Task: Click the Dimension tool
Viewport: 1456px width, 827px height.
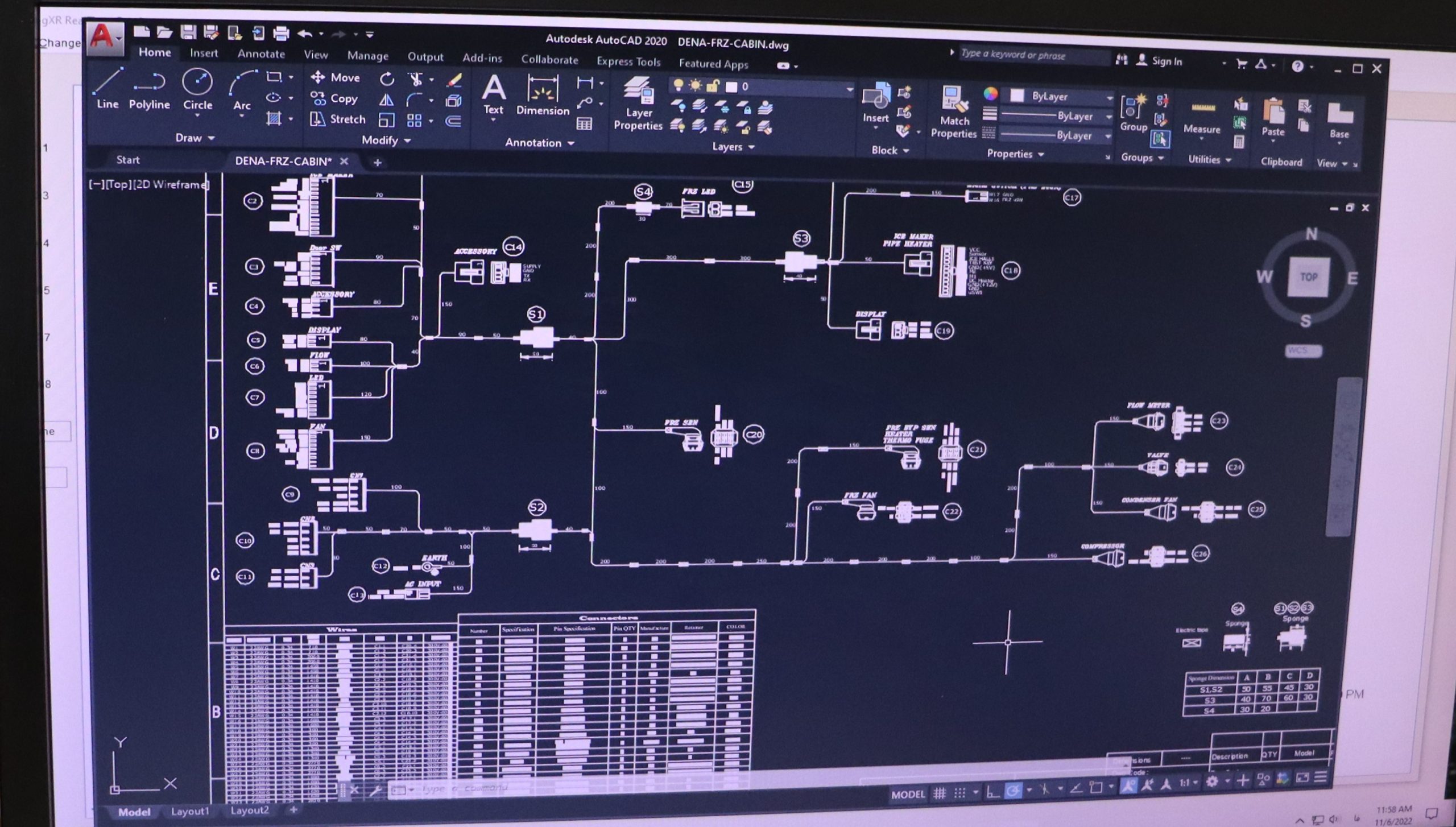Action: click(543, 96)
